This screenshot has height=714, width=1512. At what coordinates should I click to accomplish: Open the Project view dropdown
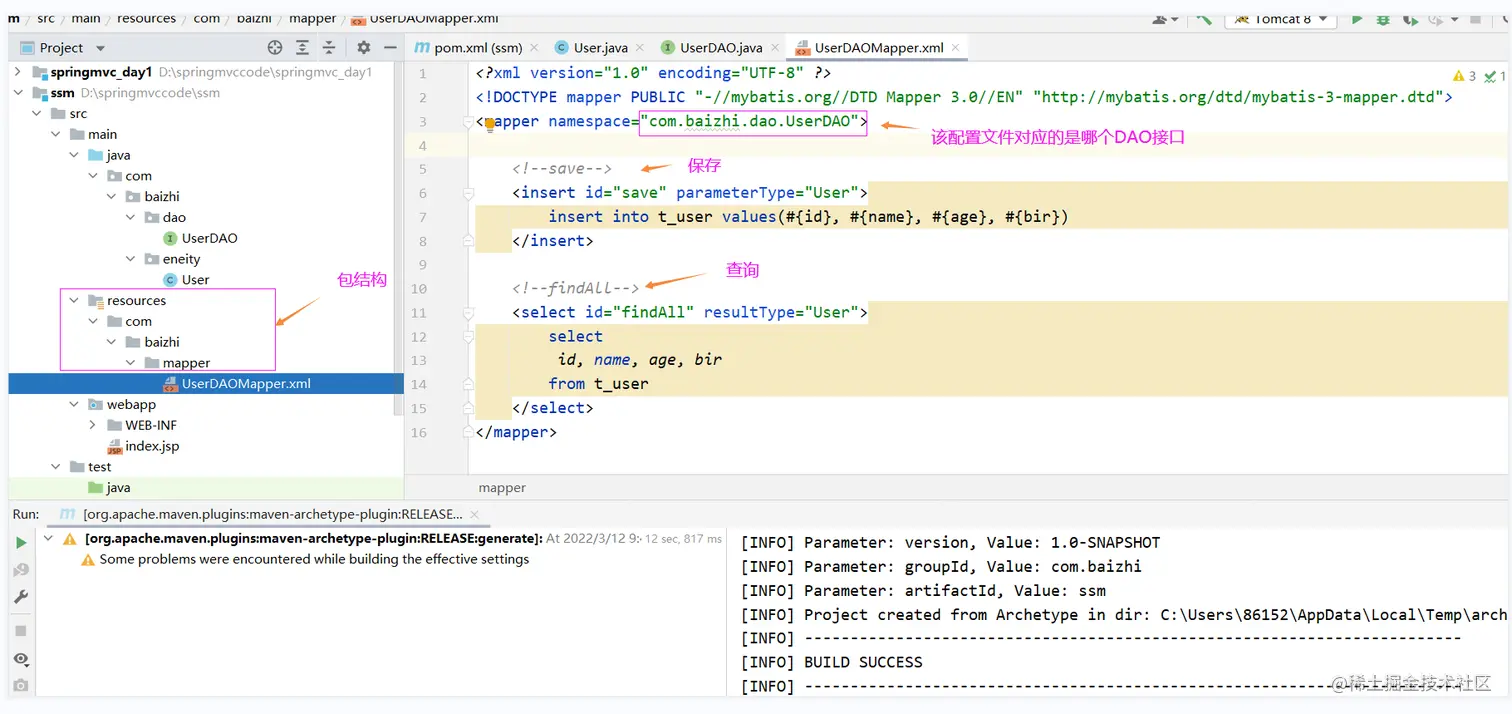pos(100,48)
